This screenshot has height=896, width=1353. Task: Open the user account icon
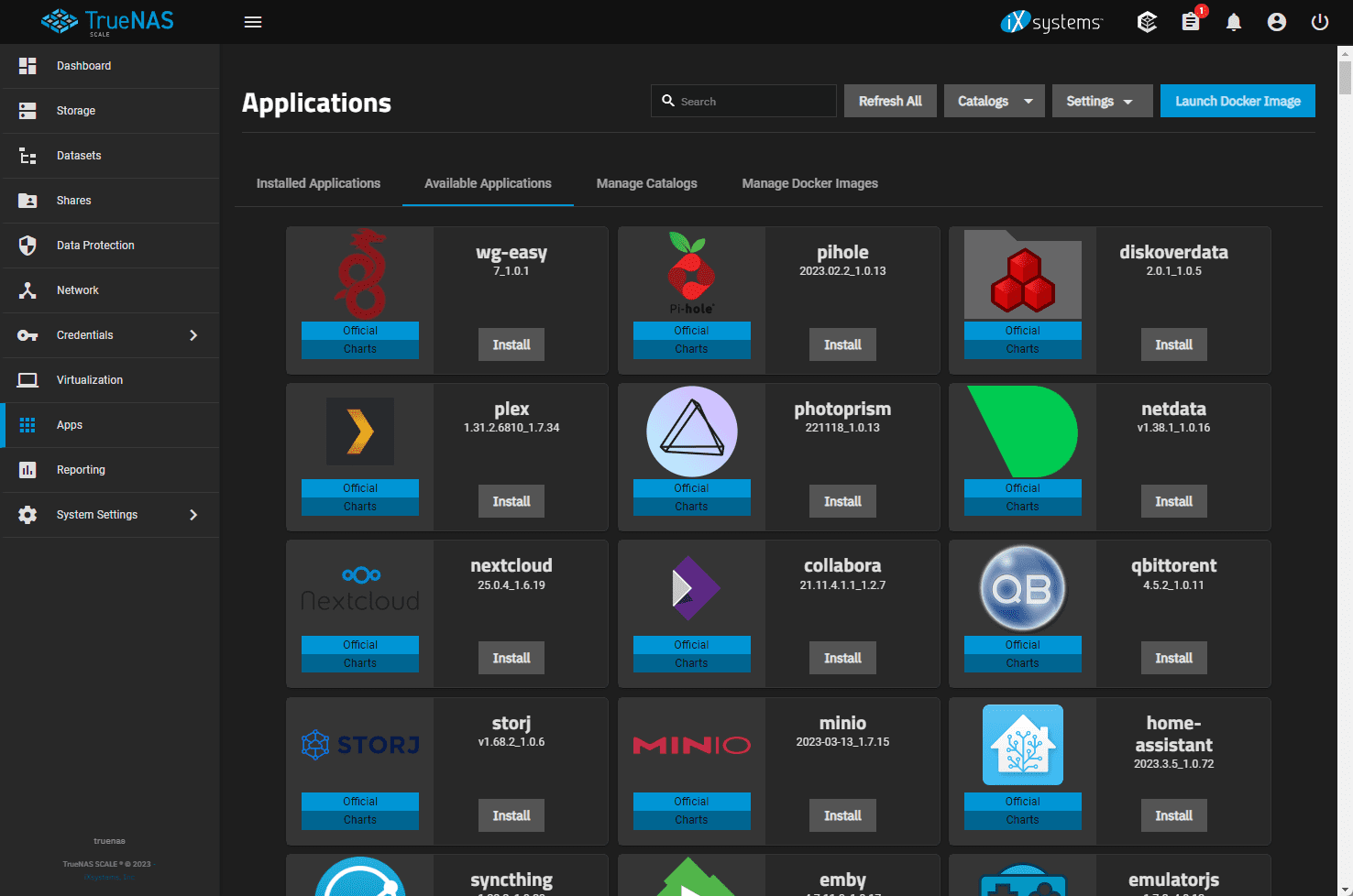click(x=1277, y=22)
